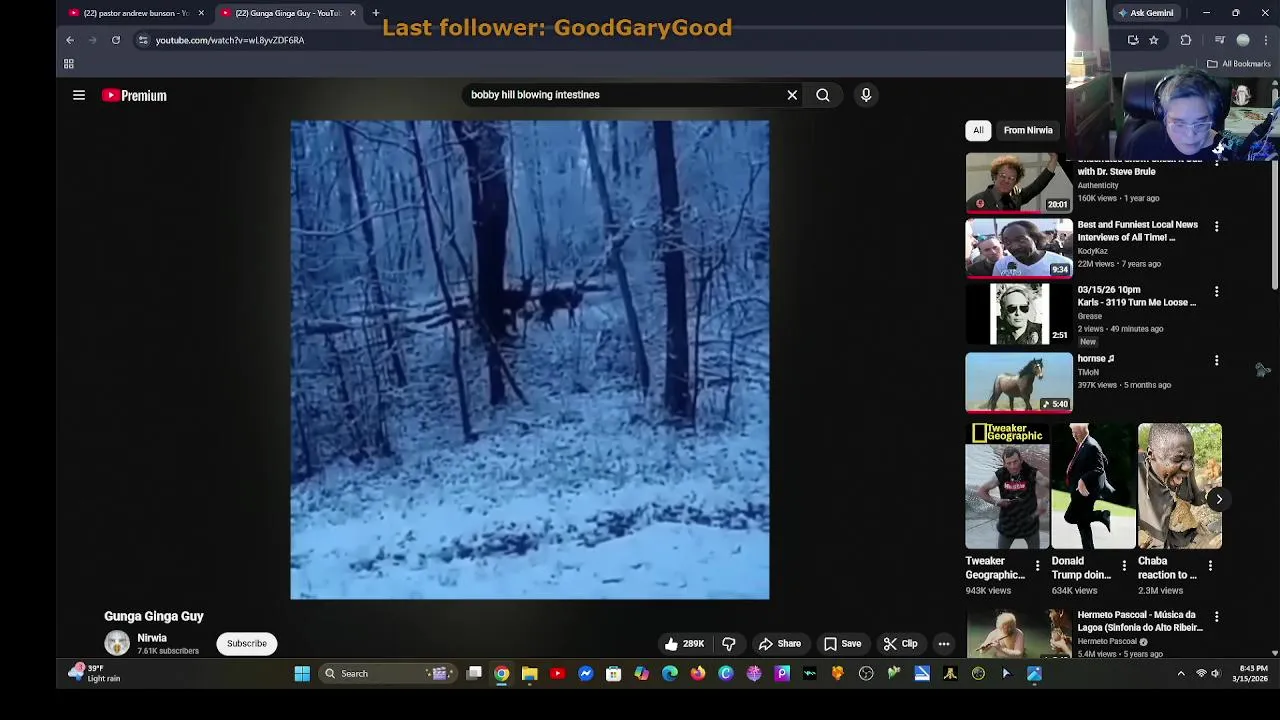Open Ask Gemini in Chrome
The width and height of the screenshot is (1280, 720).
tap(1145, 13)
